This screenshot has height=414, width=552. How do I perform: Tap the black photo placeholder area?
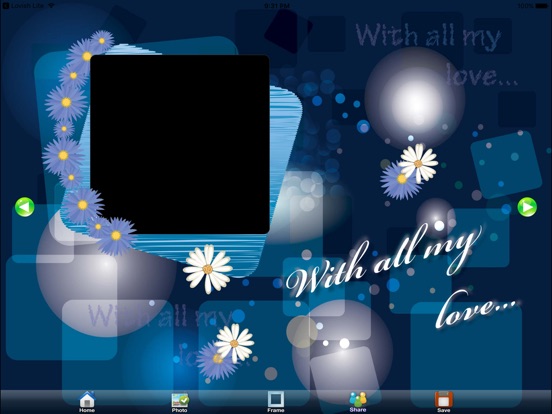point(180,144)
